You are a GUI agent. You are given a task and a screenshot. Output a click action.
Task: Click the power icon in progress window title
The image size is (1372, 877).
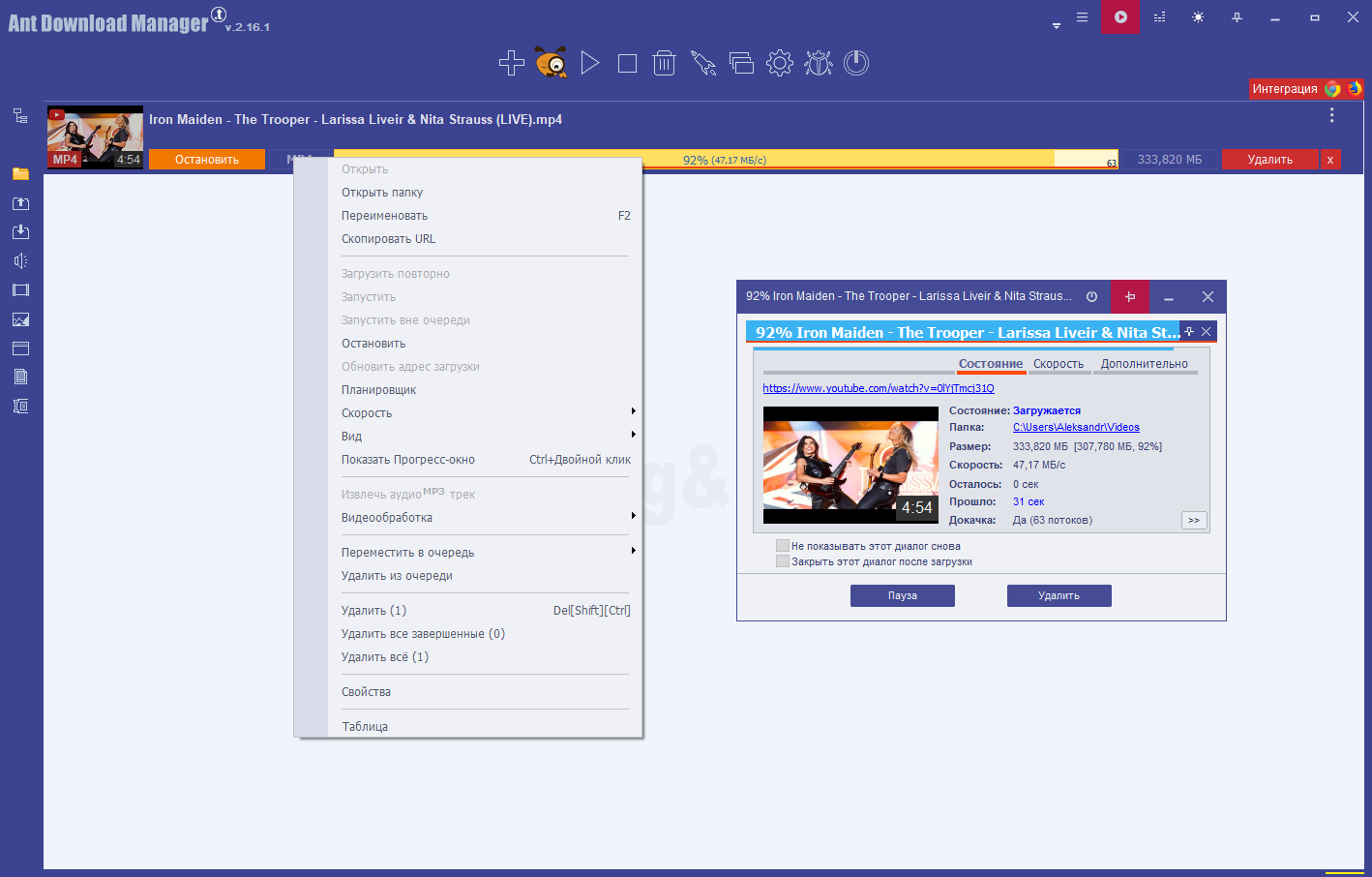click(1091, 297)
